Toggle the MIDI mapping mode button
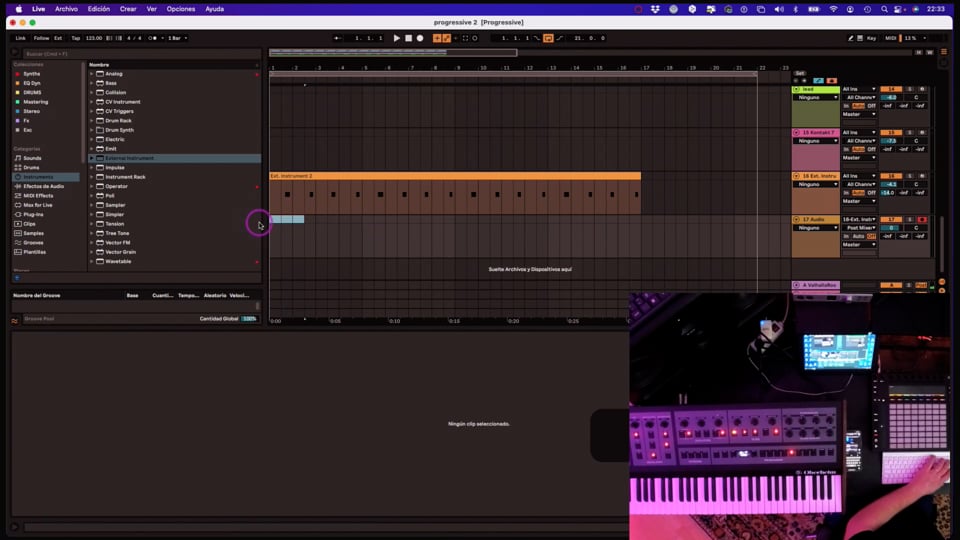 point(891,38)
